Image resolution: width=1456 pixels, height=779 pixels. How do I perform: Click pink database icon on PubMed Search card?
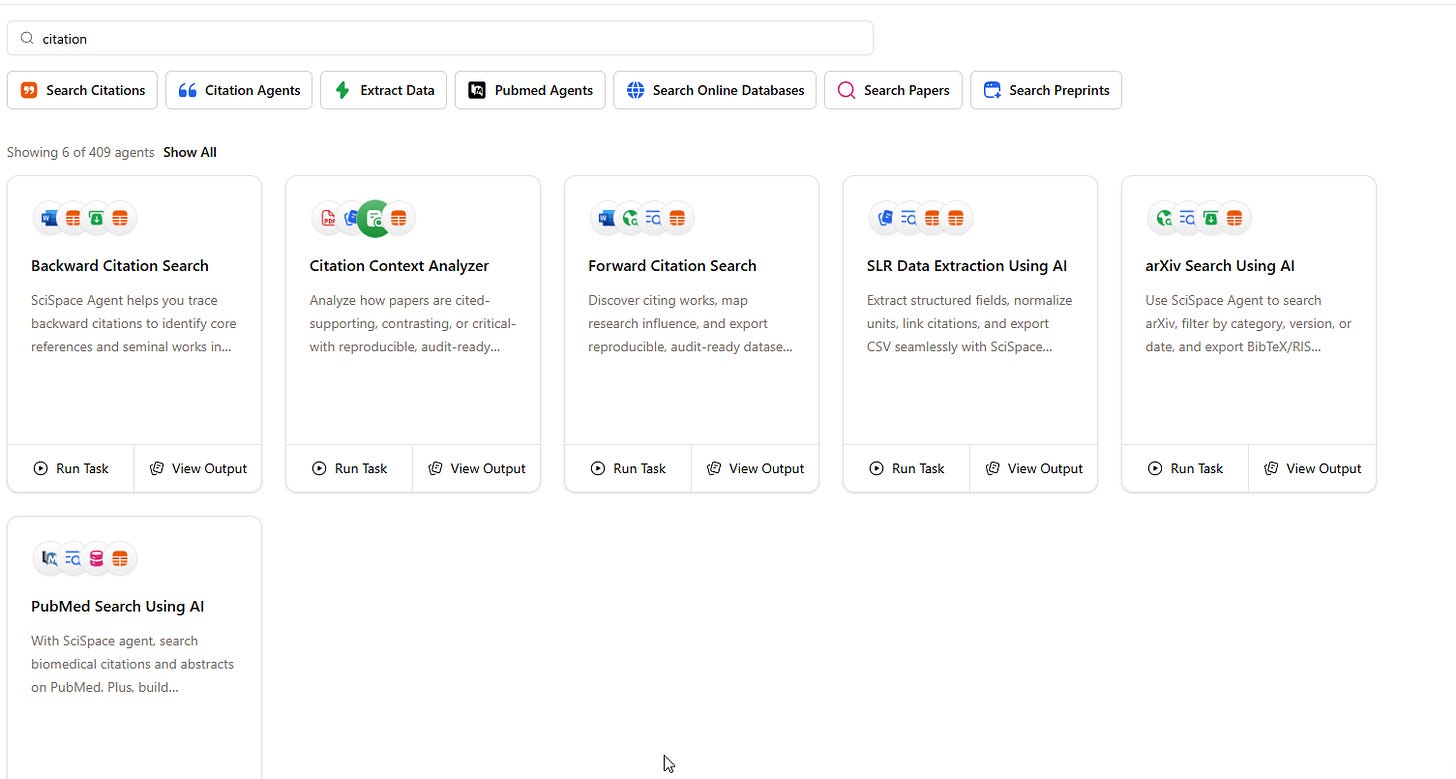[x=97, y=559]
